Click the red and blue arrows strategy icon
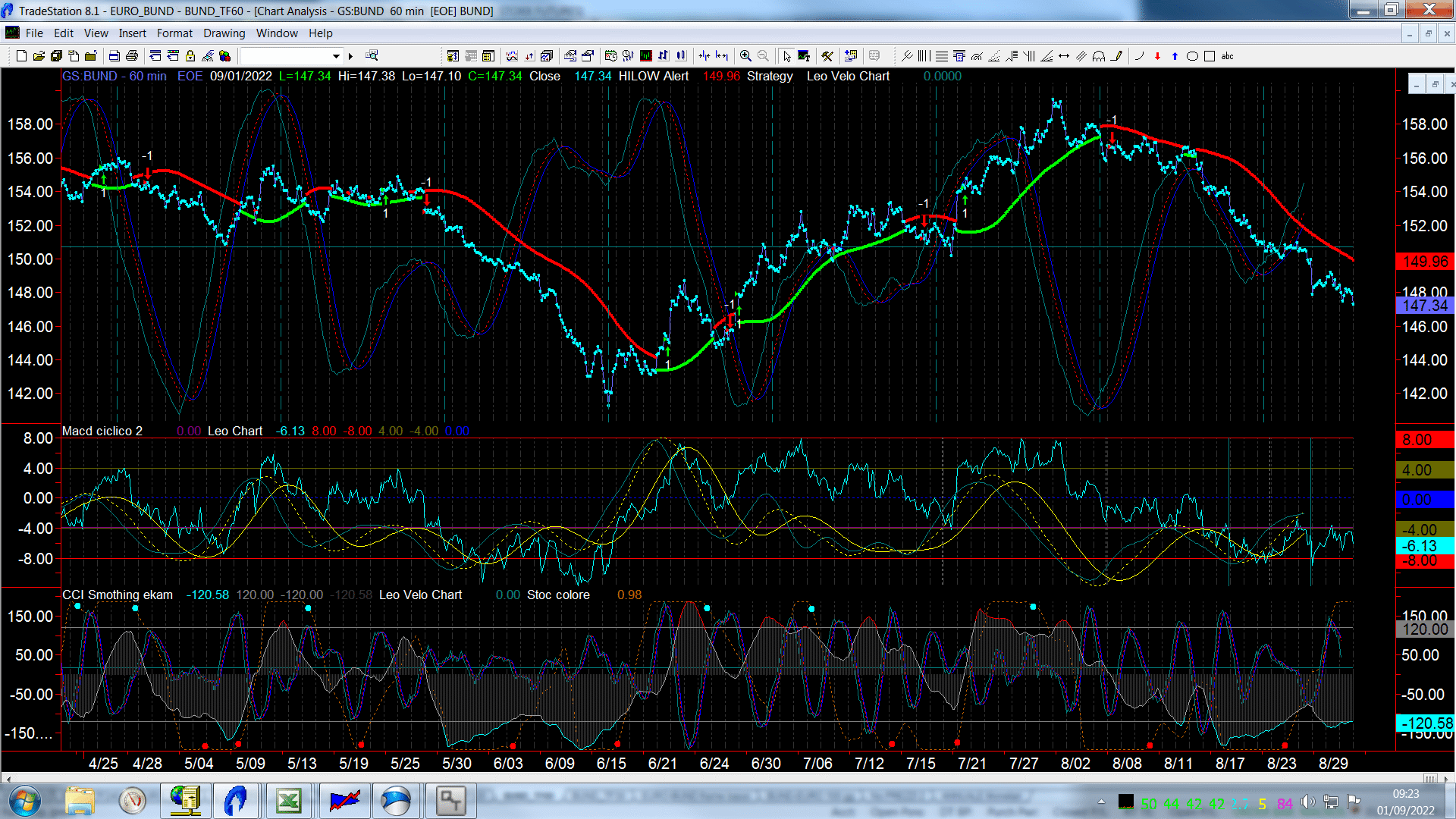 pos(529,56)
